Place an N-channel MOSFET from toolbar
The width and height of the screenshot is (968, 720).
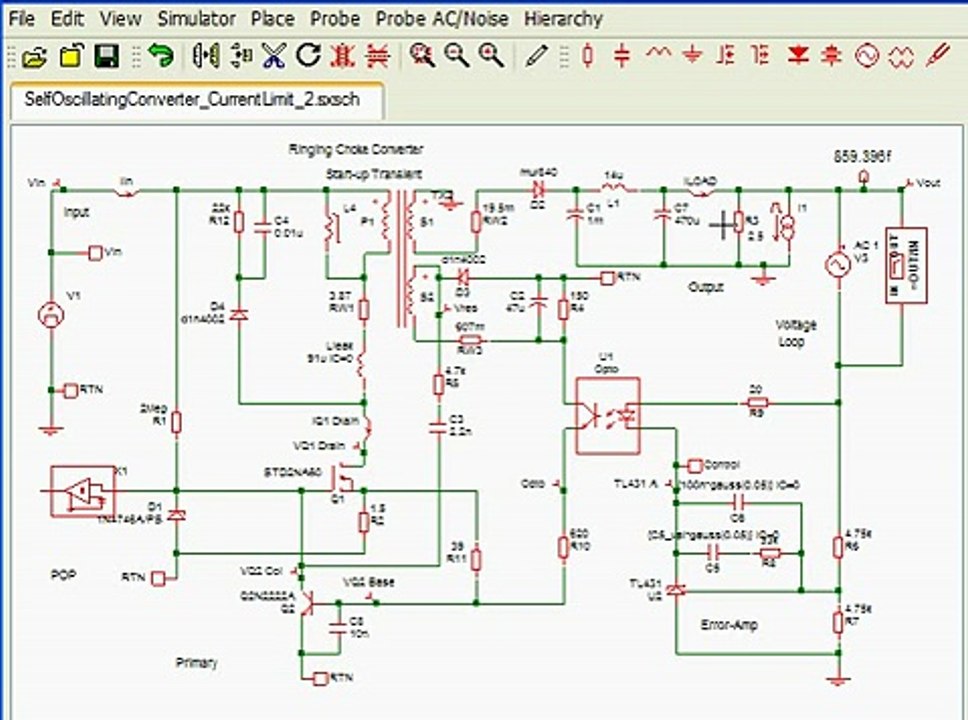[727, 56]
